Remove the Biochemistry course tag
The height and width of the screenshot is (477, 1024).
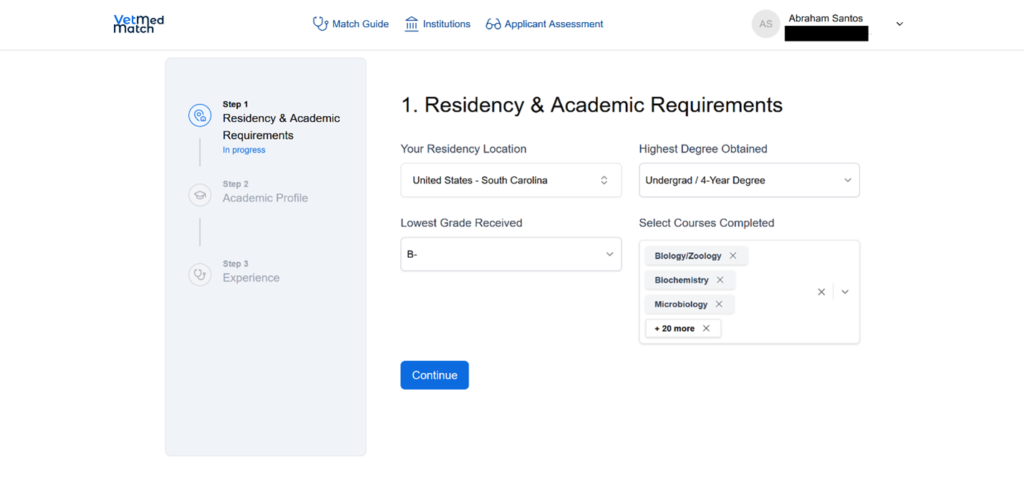coord(720,280)
